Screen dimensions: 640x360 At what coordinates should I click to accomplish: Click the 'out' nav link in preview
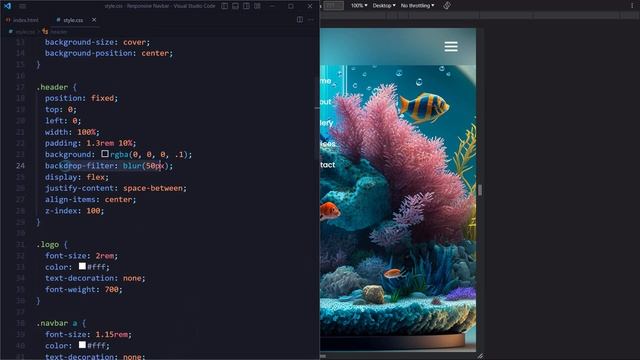tap(326, 102)
